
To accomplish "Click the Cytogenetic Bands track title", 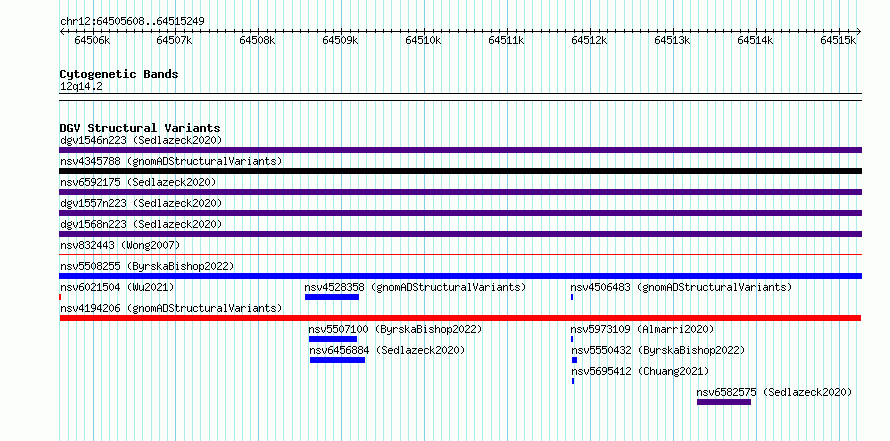I will 119,74.
